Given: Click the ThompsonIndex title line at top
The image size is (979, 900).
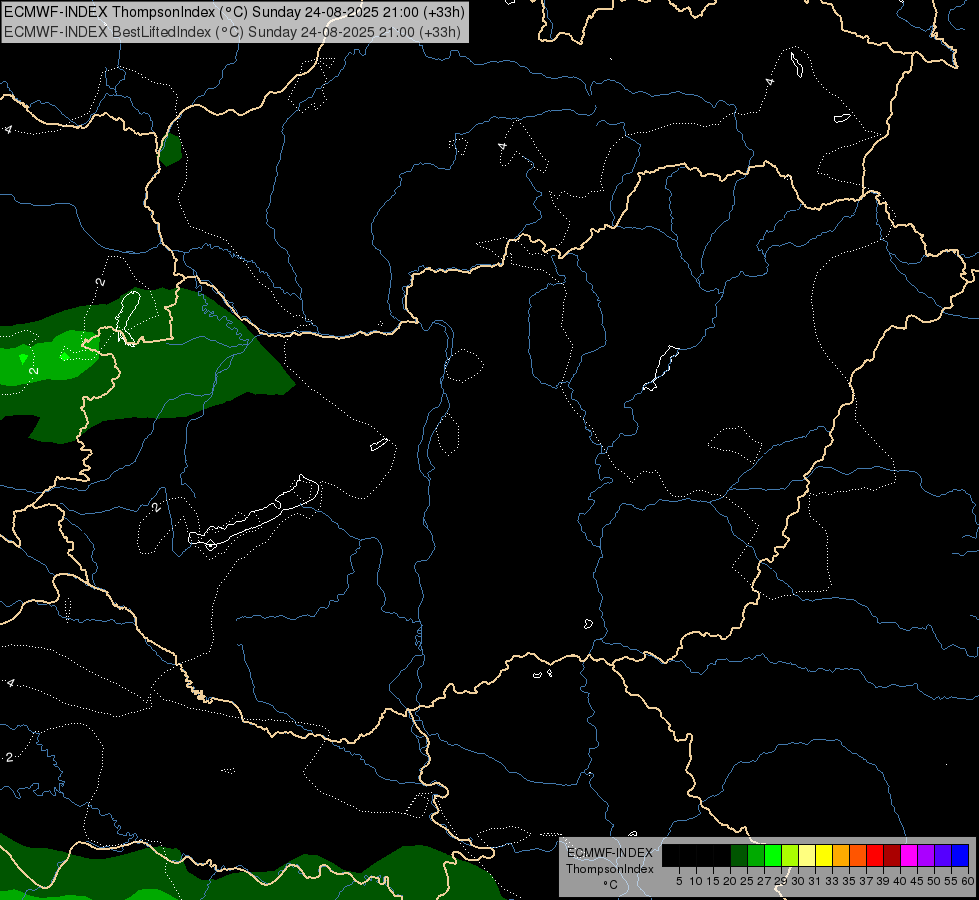Looking at the screenshot, I should (234, 12).
